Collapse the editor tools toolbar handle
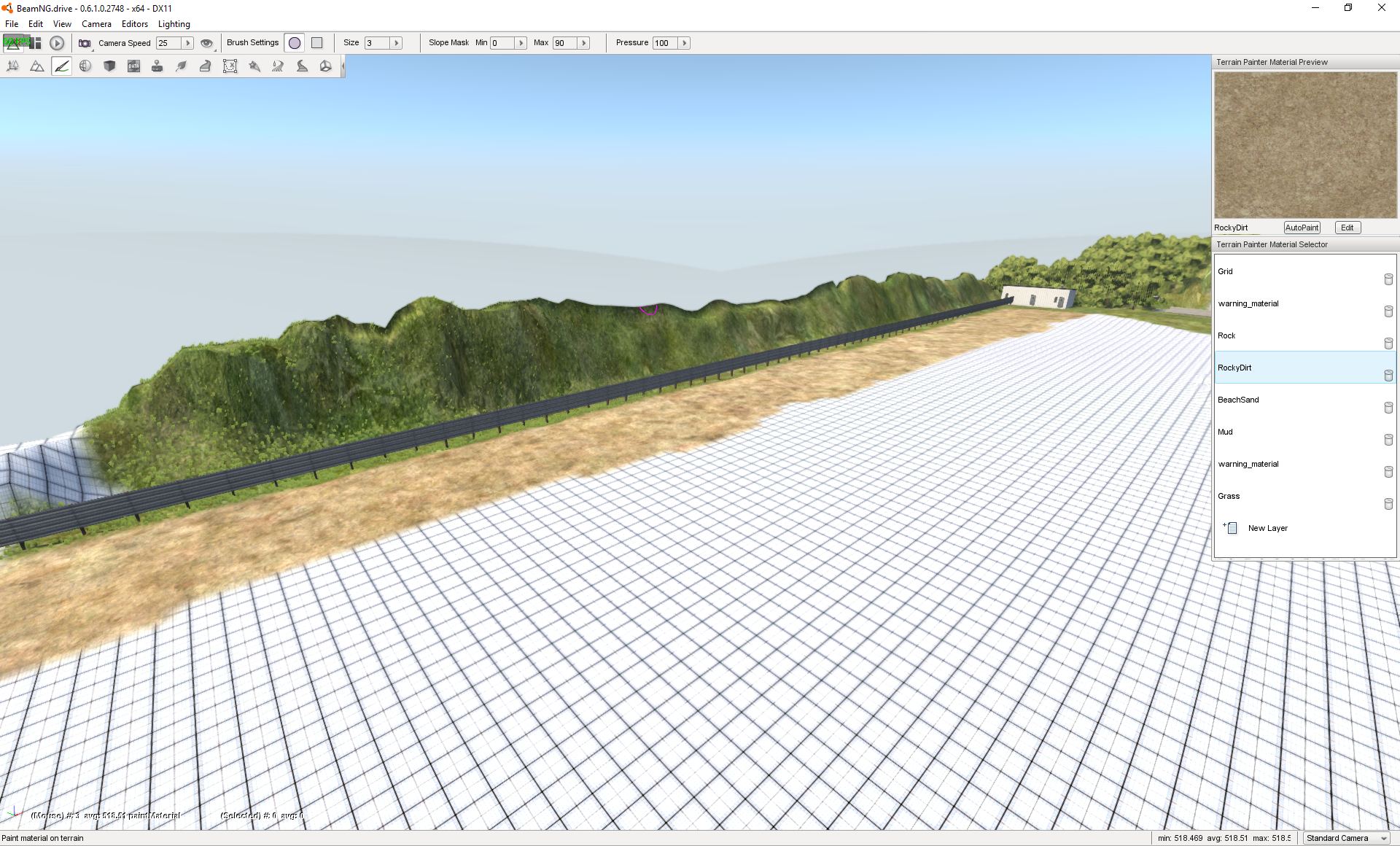 [343, 66]
